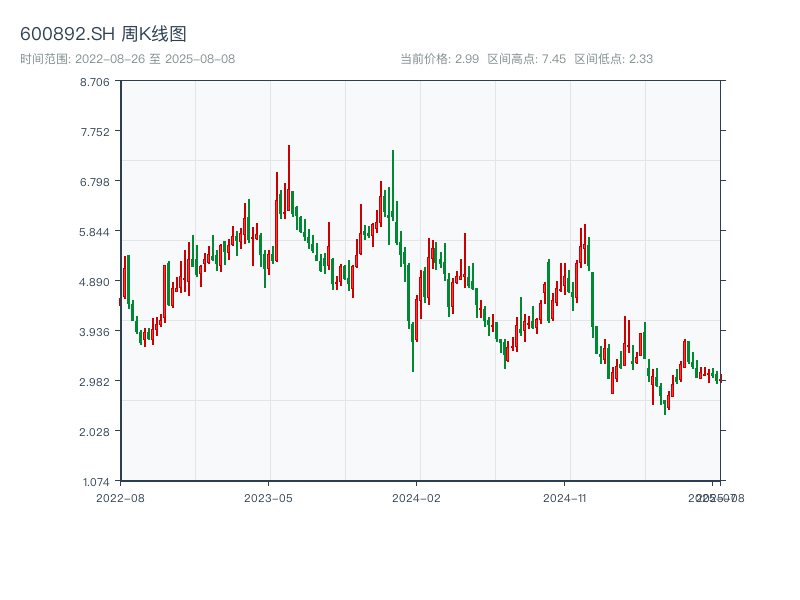Click the y-axis value 3.936
The height and width of the screenshot is (600, 800).
[94, 332]
